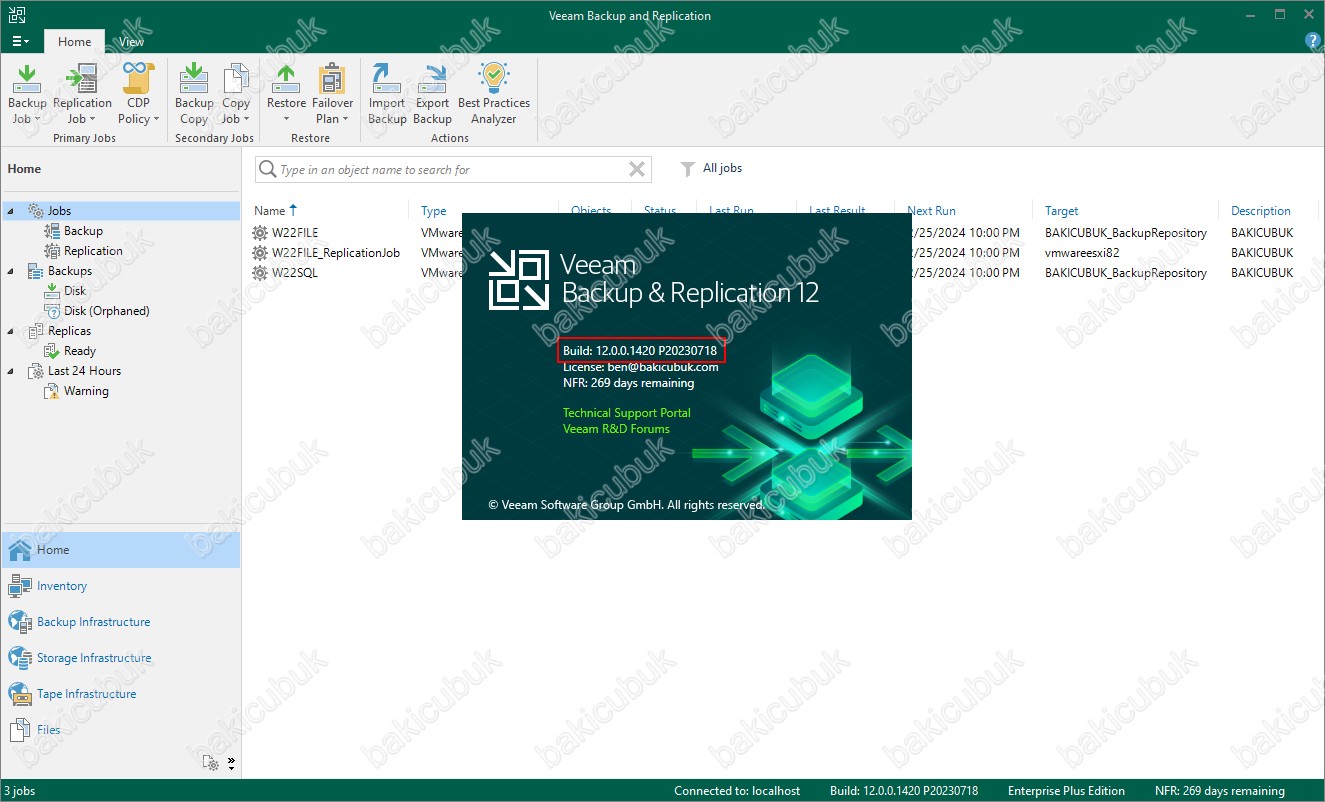Sort by the Type column header
Viewport: 1325px width, 802px height.
pyautogui.click(x=433, y=211)
